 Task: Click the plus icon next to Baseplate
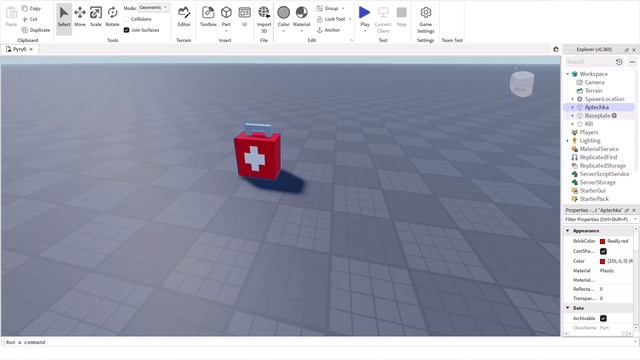tap(614, 116)
